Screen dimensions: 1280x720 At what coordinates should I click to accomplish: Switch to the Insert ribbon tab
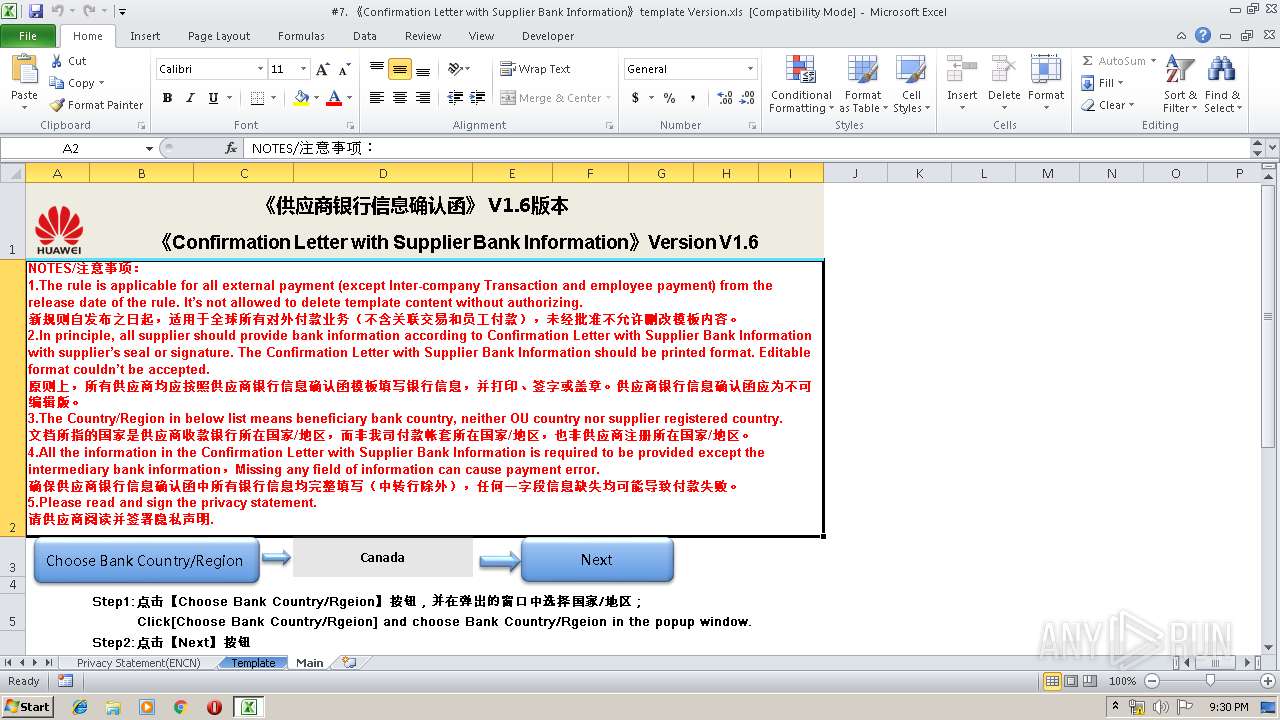[145, 36]
